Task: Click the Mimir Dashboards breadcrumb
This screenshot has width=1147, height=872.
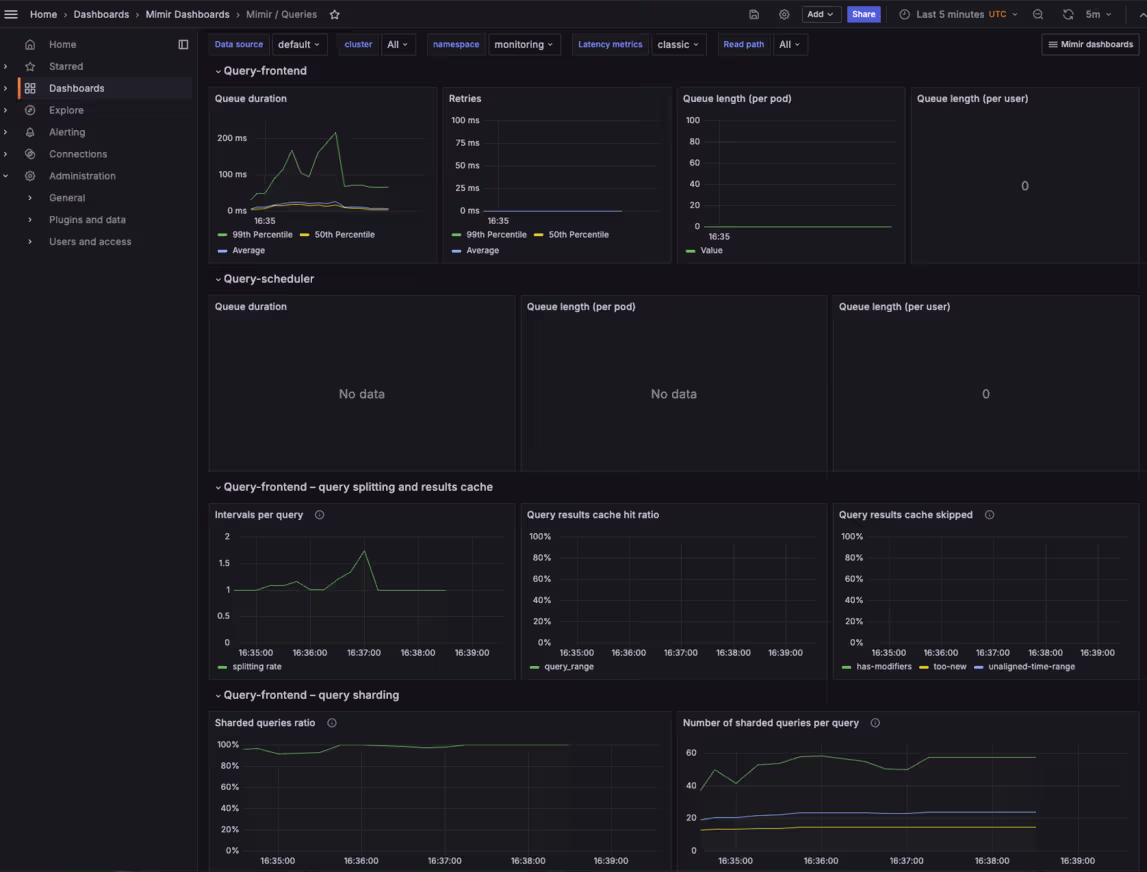Action: point(188,15)
